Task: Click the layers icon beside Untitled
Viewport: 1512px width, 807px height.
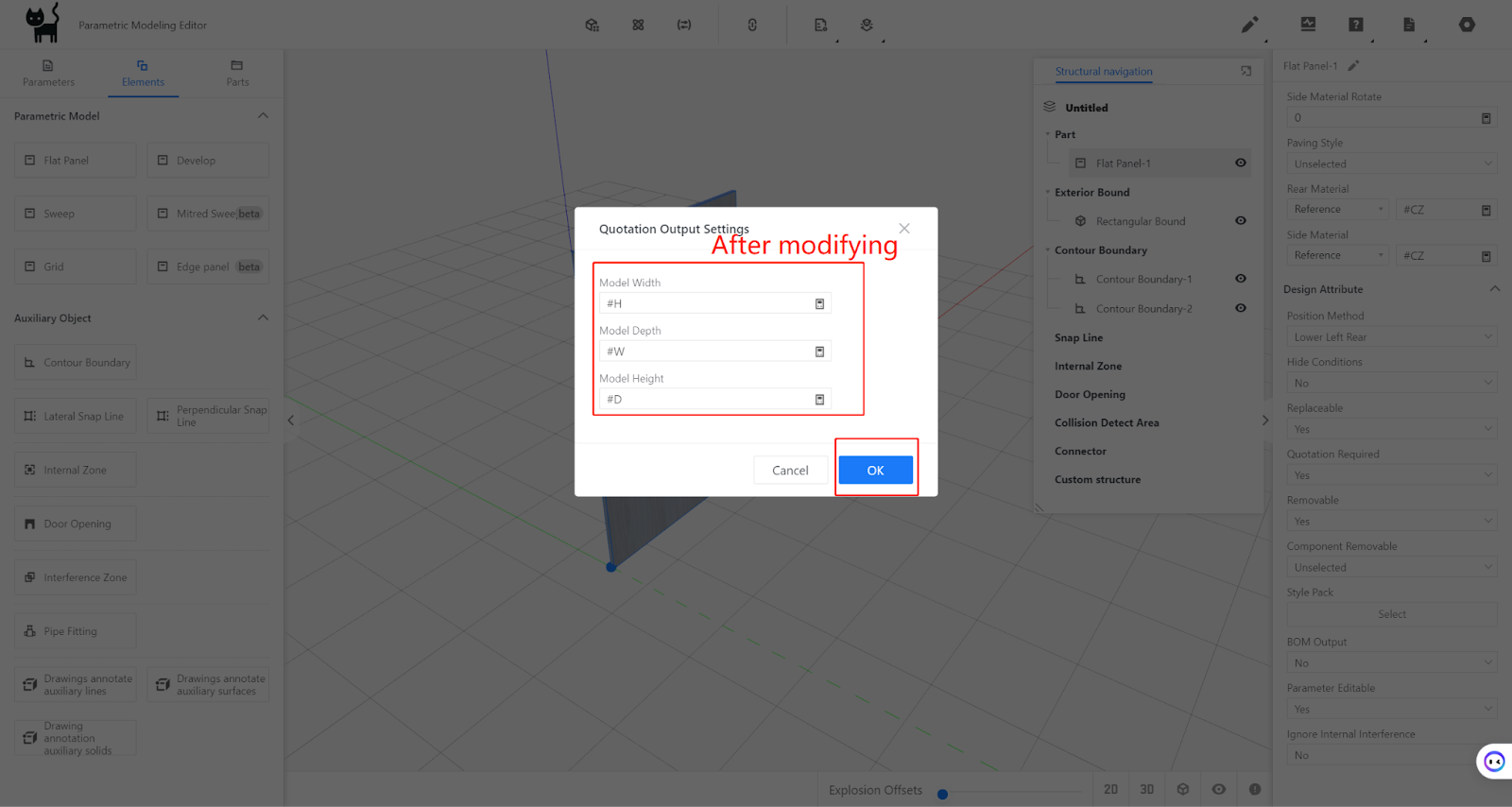Action: (x=1049, y=107)
